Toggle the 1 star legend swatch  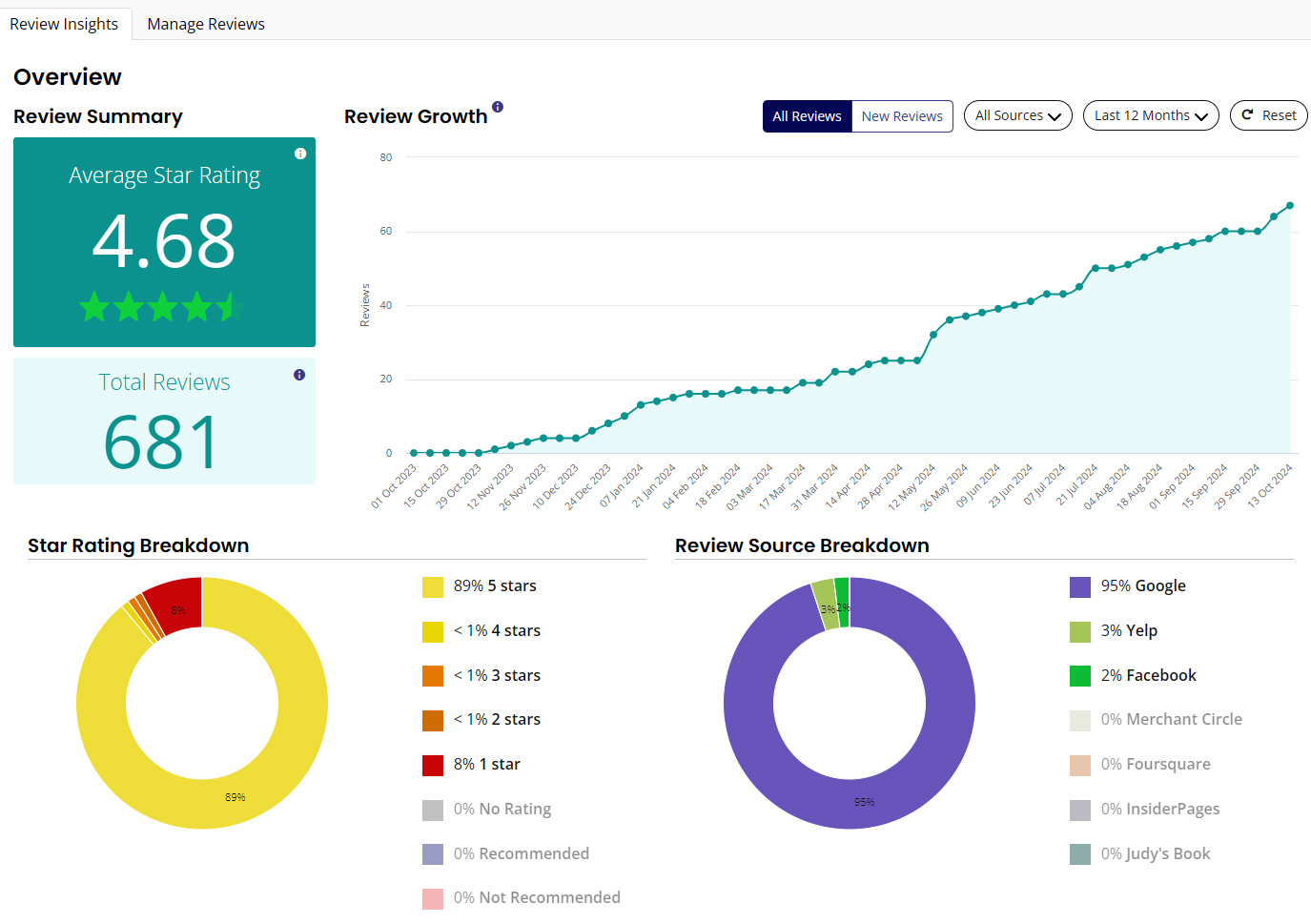click(433, 765)
